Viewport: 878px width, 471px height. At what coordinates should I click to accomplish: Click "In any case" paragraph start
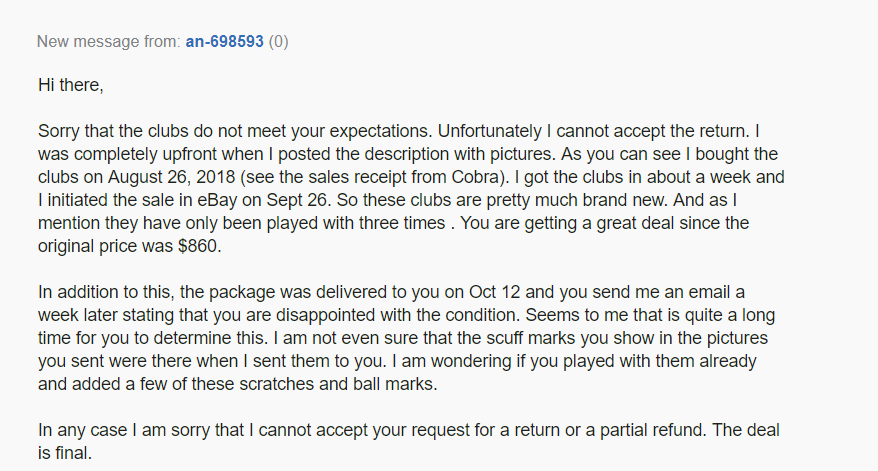(x=82, y=430)
